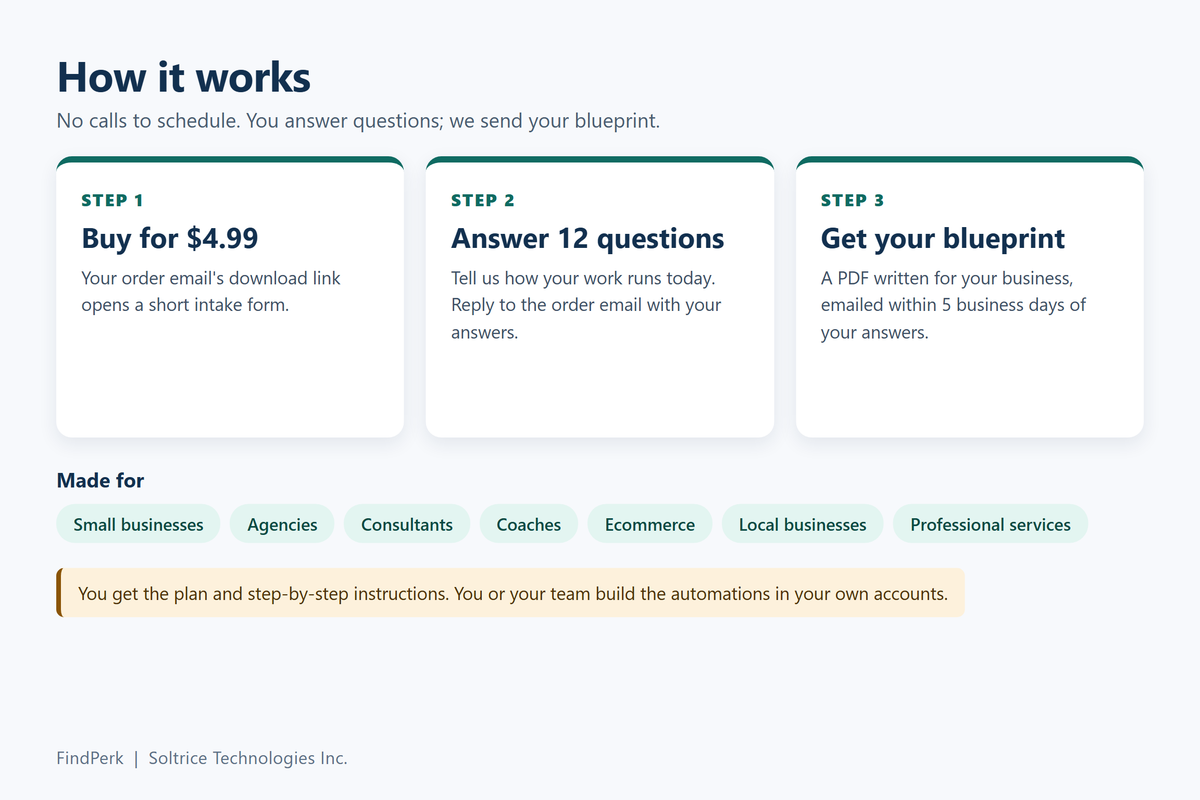1200x800 pixels.
Task: Click the "Buy for $4.99" heading
Action: click(x=170, y=238)
